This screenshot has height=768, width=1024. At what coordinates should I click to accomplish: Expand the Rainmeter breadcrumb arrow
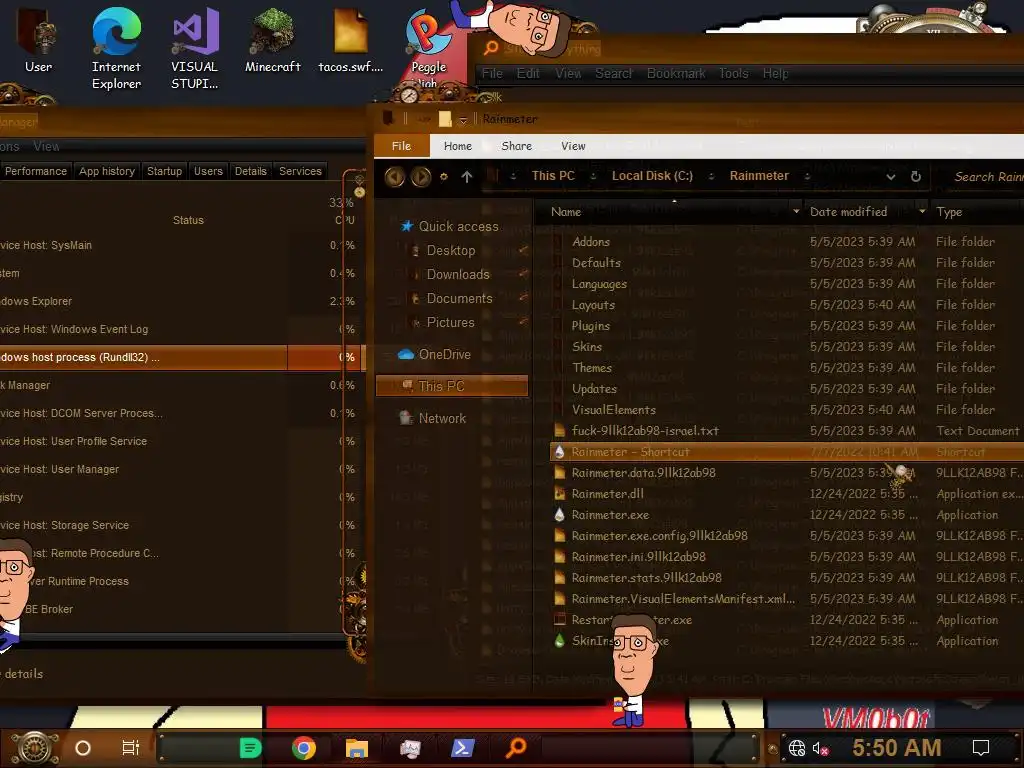[807, 176]
